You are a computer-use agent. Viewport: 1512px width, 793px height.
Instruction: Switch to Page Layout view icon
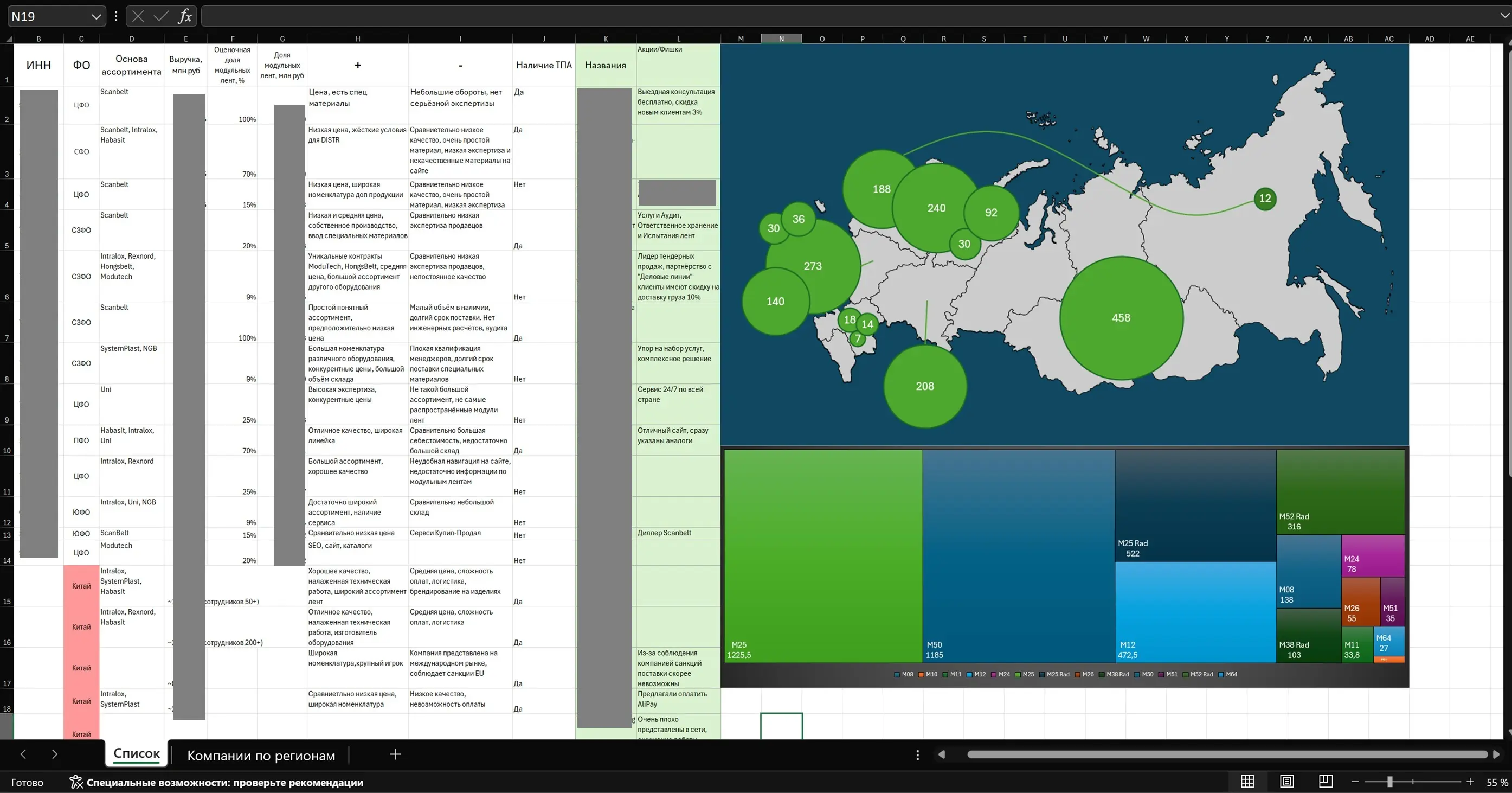coord(1286,781)
